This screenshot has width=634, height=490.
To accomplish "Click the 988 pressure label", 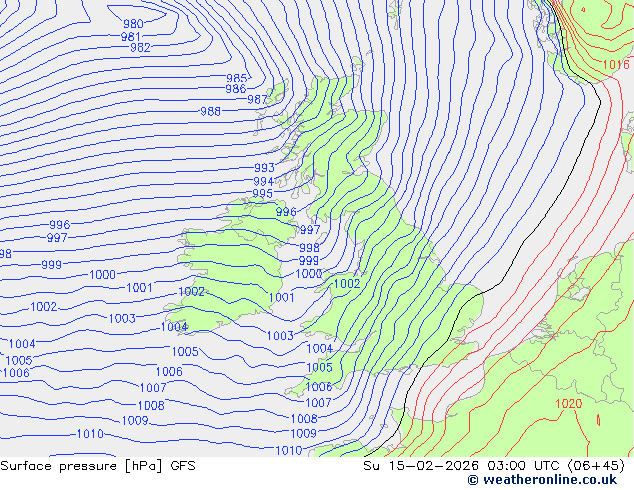I will pyautogui.click(x=211, y=111).
